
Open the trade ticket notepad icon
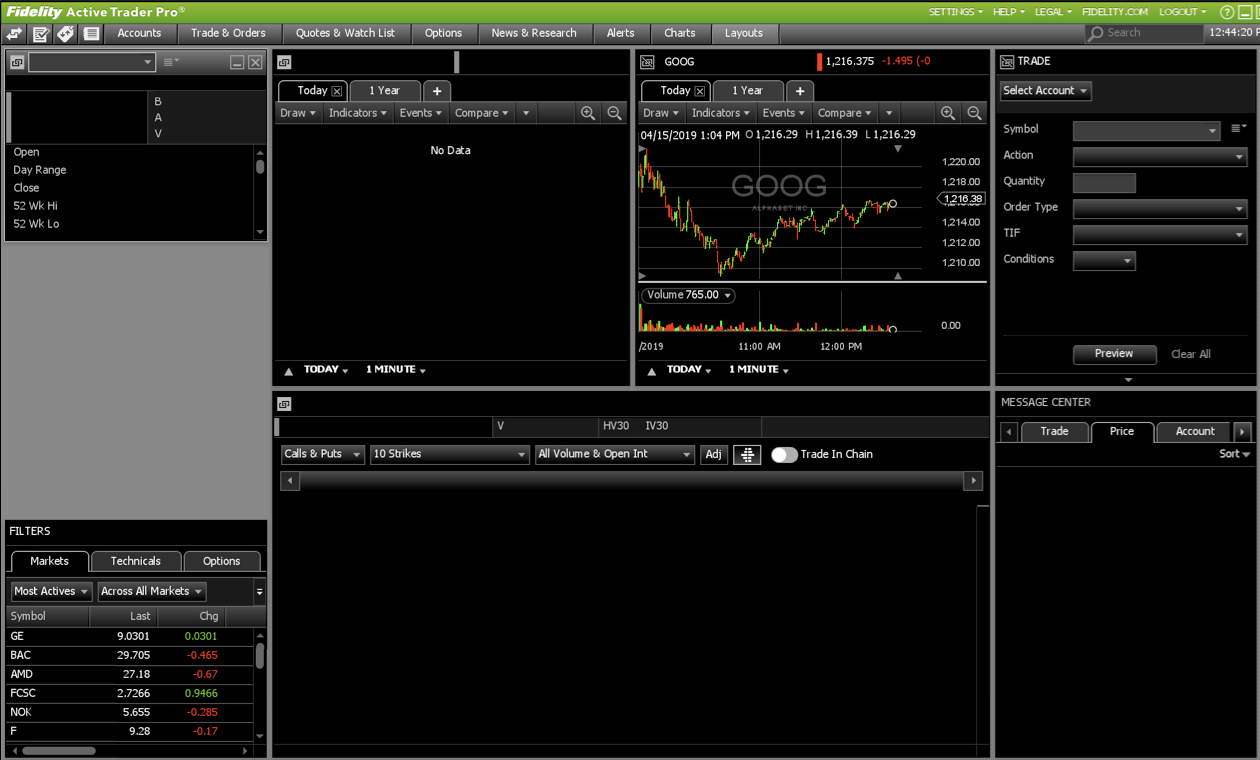tap(40, 33)
